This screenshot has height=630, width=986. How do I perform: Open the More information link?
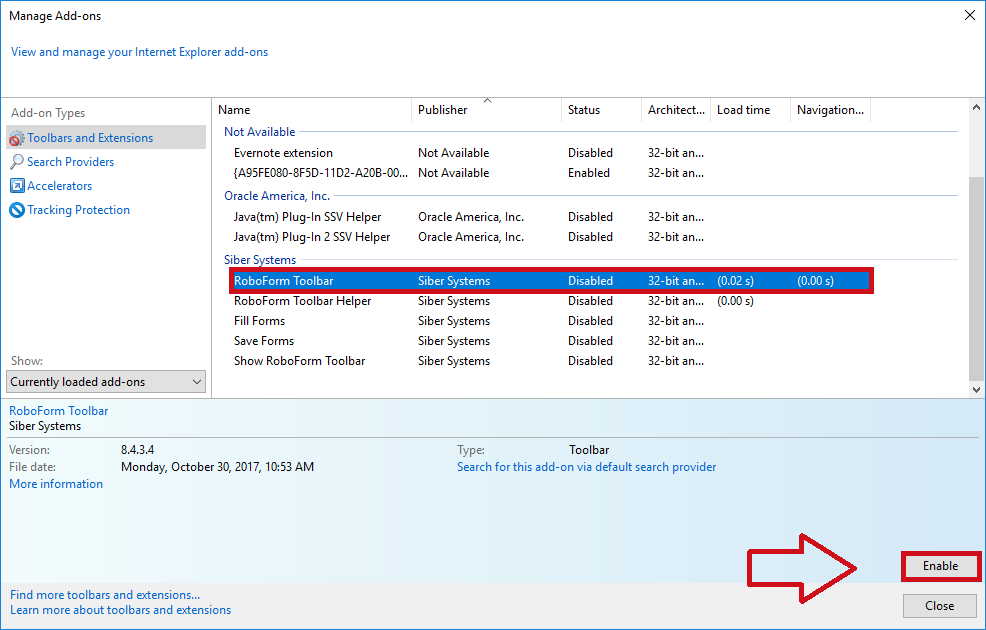pos(56,484)
